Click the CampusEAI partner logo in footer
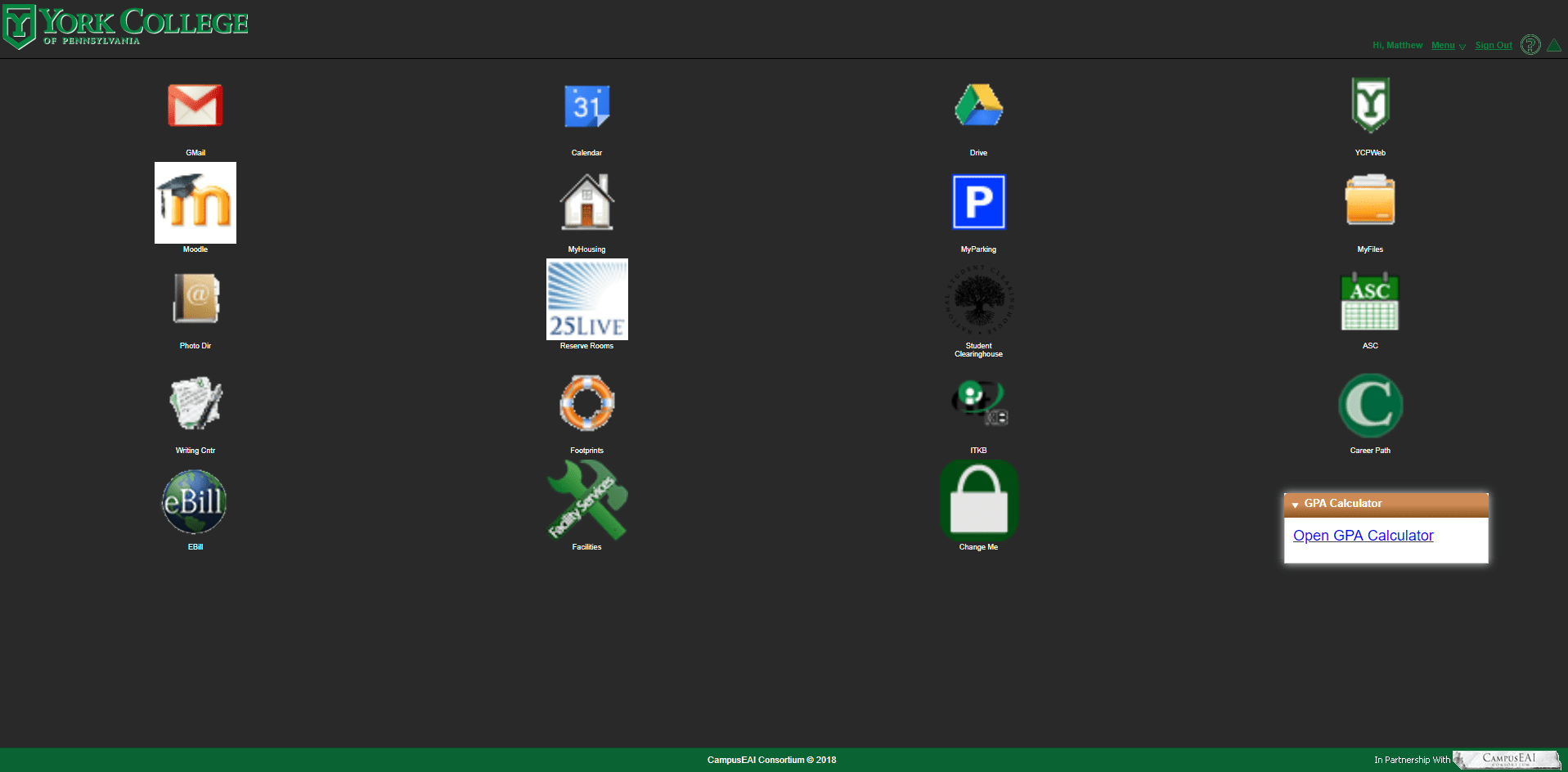This screenshot has height=772, width=1568. coord(1507,760)
